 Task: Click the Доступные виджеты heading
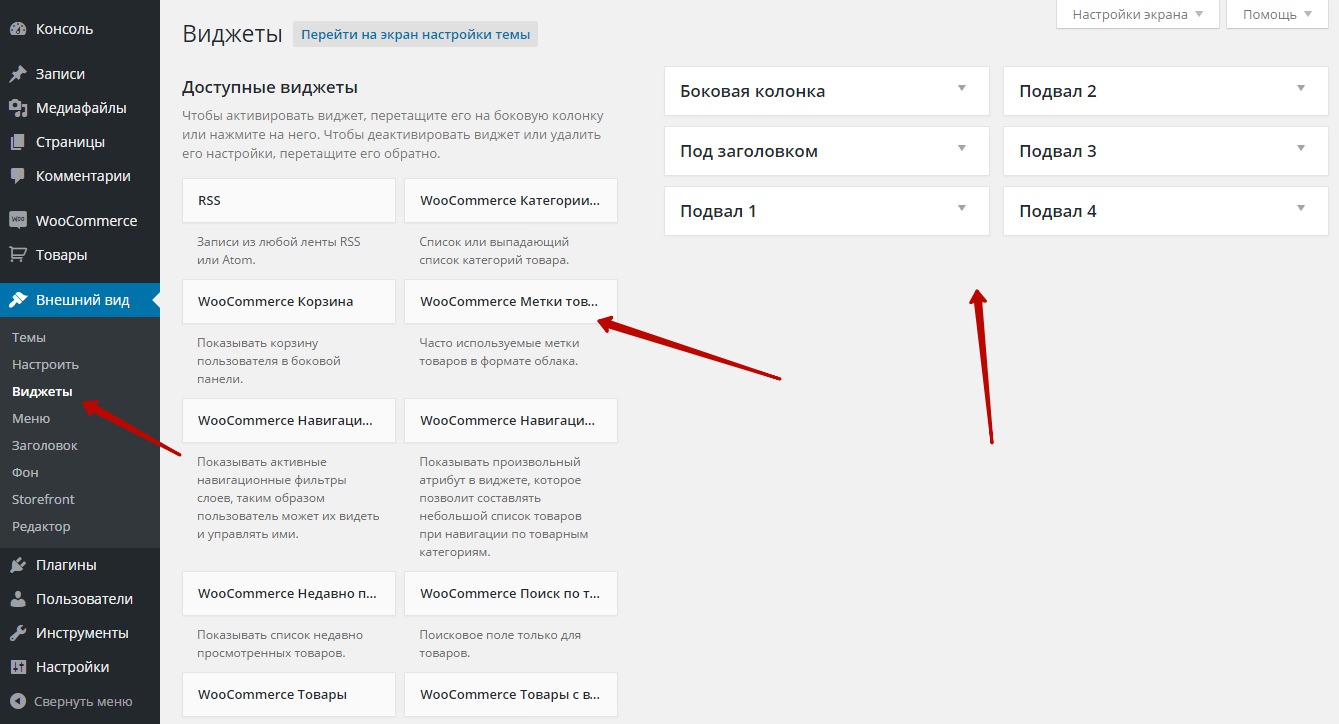[x=270, y=88]
